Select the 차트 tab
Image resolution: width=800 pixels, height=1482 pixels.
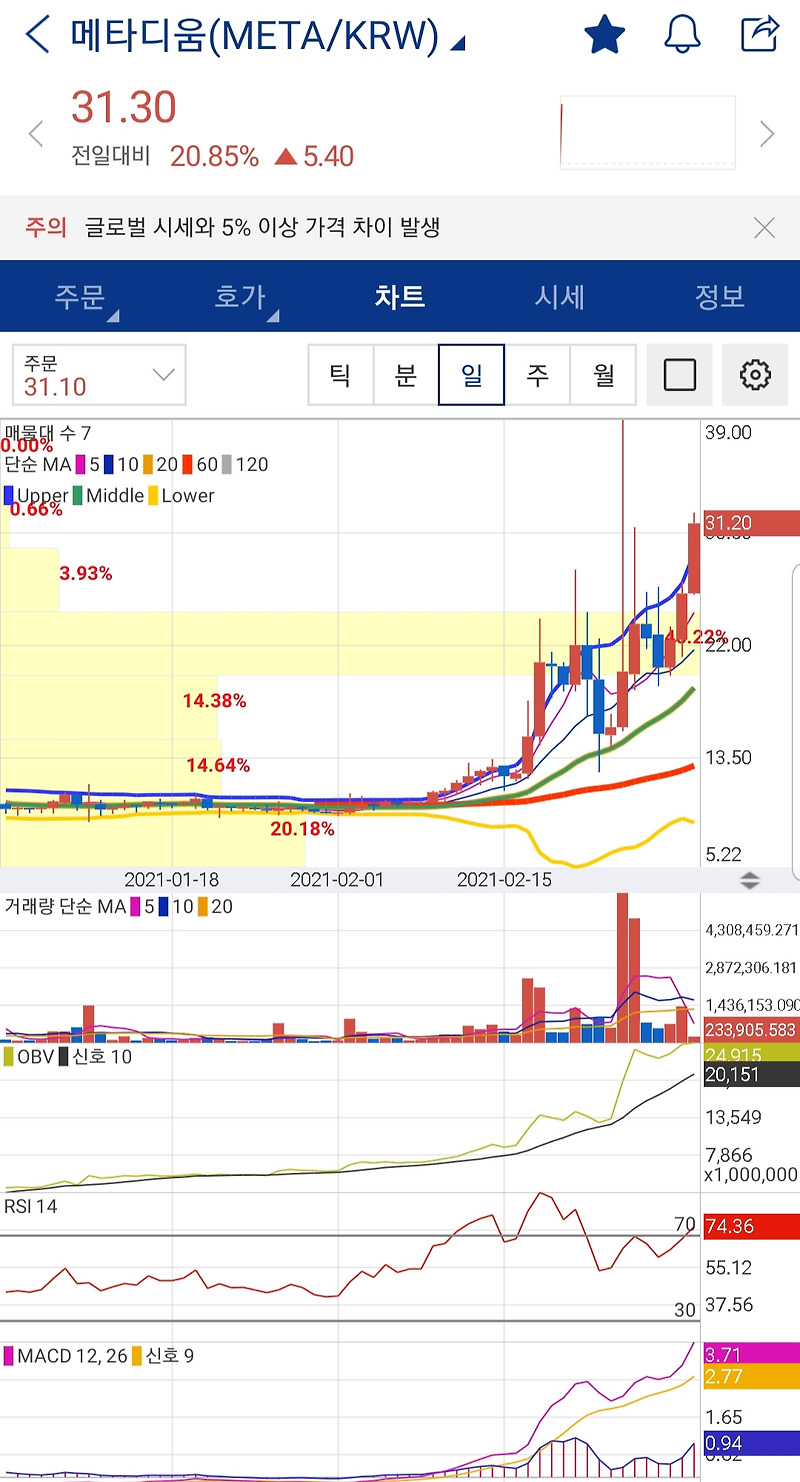pos(400,297)
